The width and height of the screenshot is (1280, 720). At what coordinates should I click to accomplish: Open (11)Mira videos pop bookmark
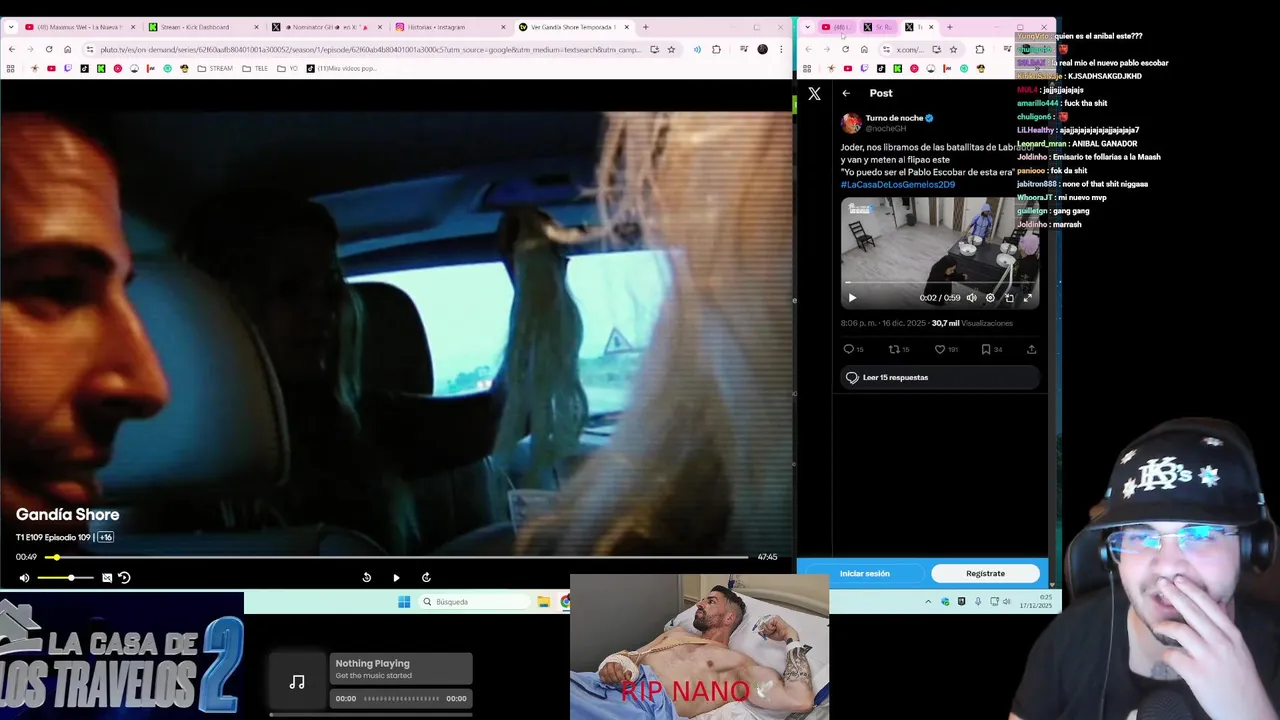[341, 69]
